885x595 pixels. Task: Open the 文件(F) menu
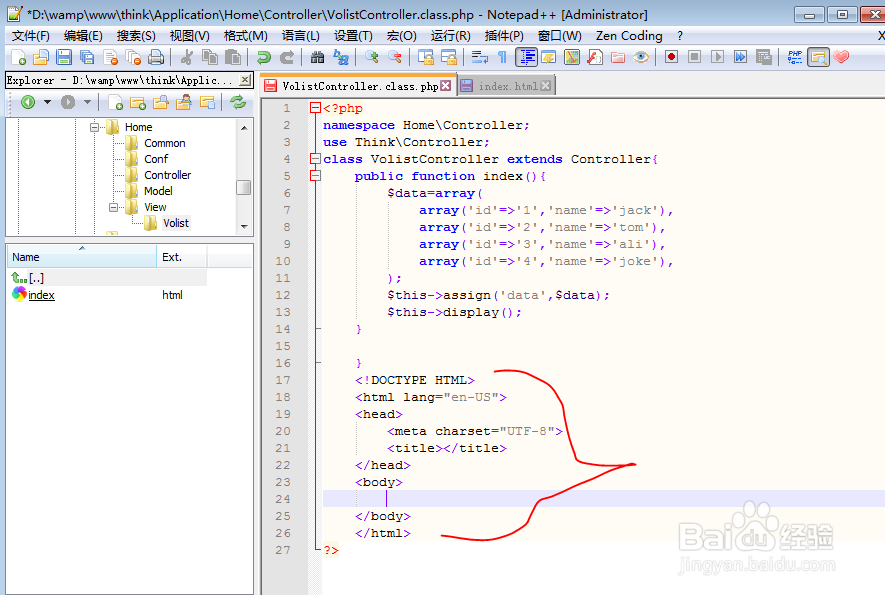click(x=31, y=36)
